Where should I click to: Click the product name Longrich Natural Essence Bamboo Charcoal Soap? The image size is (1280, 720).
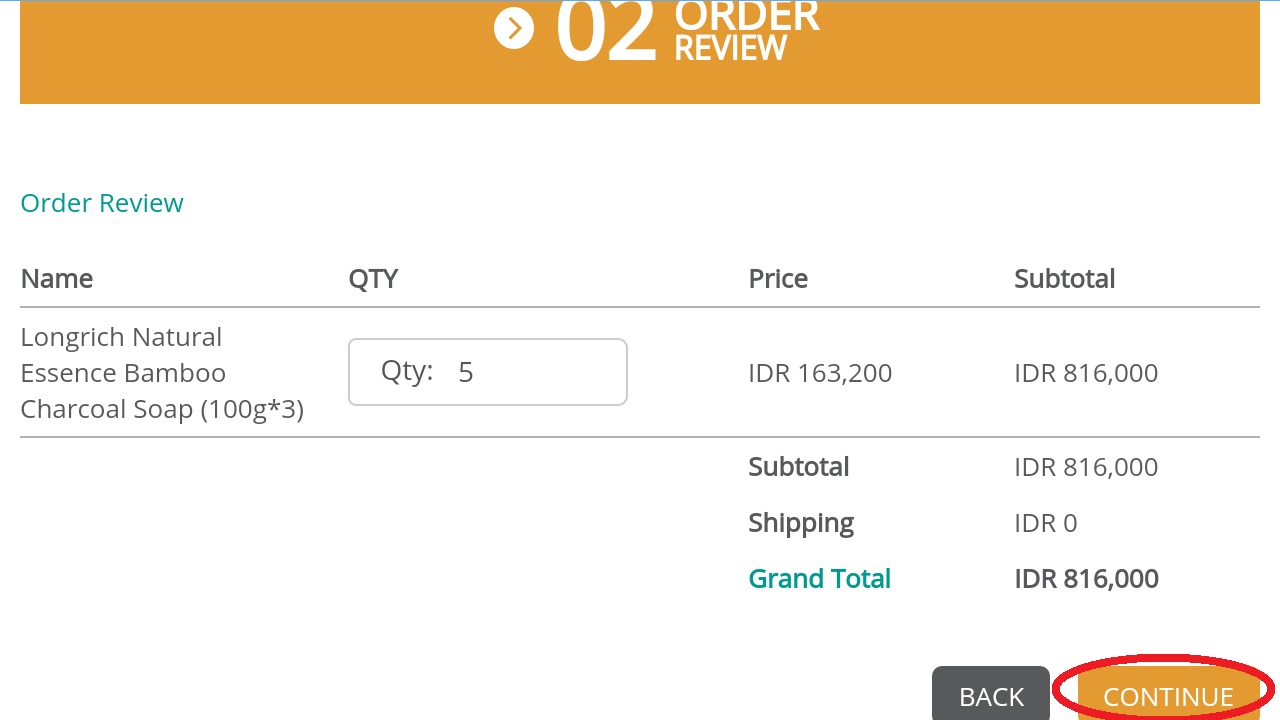click(x=162, y=373)
